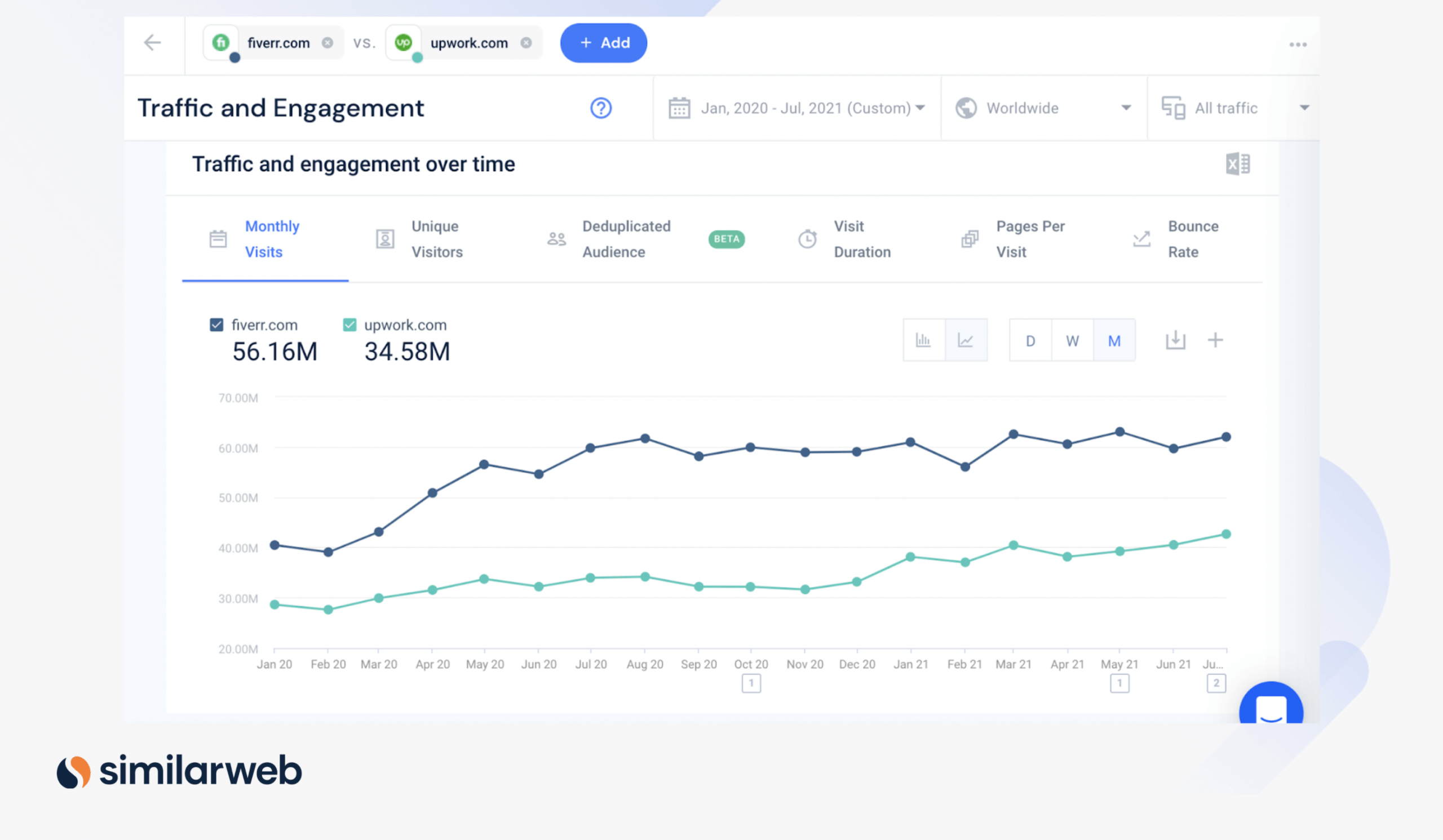This screenshot has width=1443, height=840.
Task: Click the calendar icon in date selector
Action: pos(679,108)
